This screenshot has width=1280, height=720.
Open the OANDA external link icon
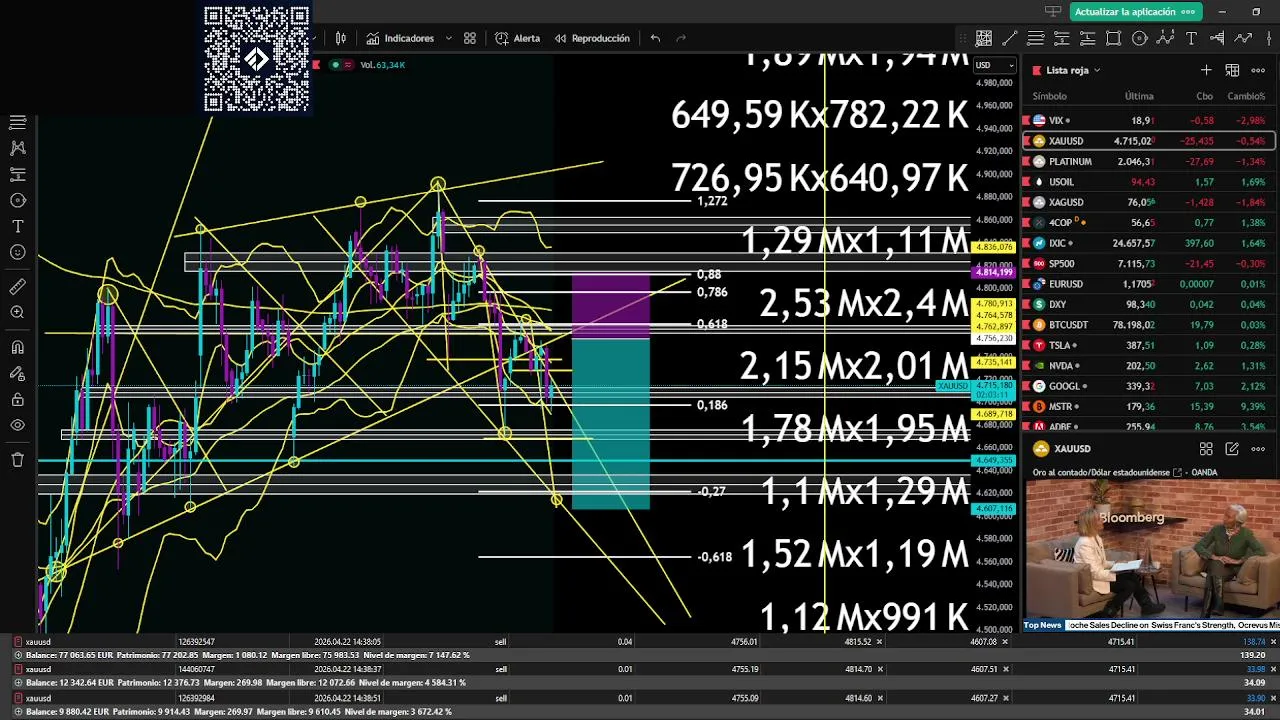pyautogui.click(x=1178, y=473)
